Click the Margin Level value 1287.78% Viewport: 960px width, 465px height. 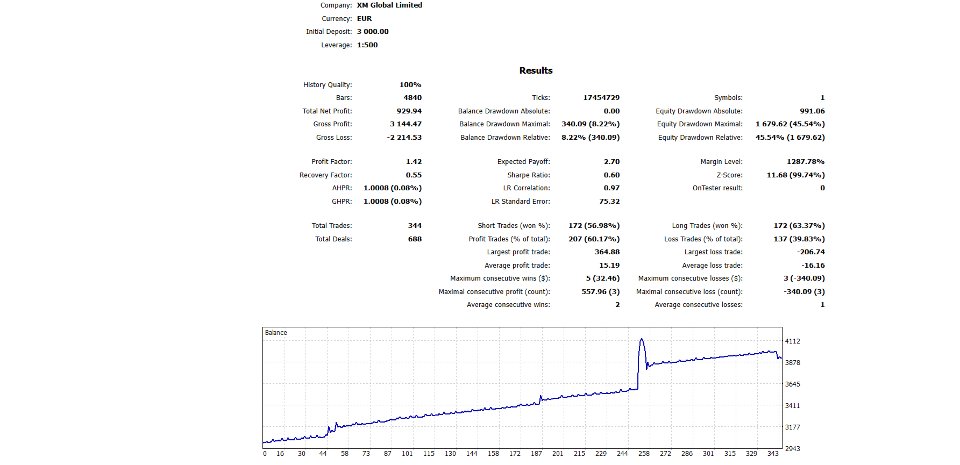coord(808,162)
